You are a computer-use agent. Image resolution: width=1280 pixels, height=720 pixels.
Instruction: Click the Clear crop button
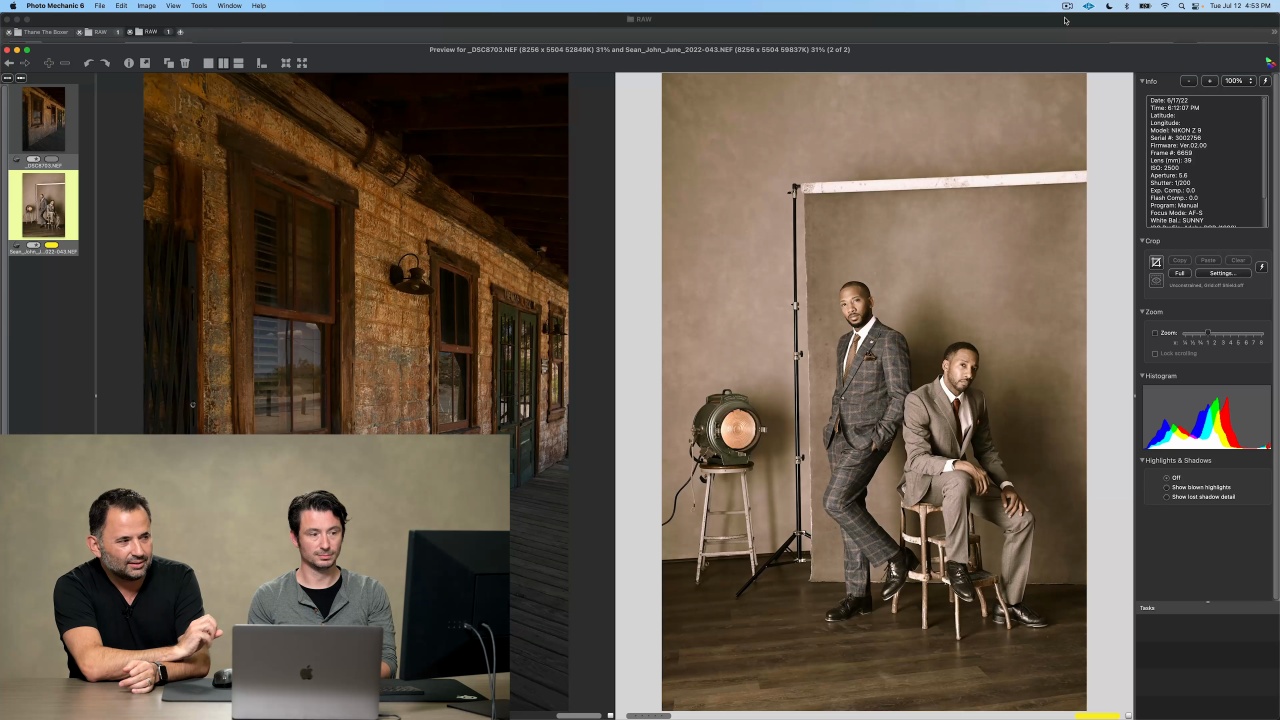tap(1238, 261)
